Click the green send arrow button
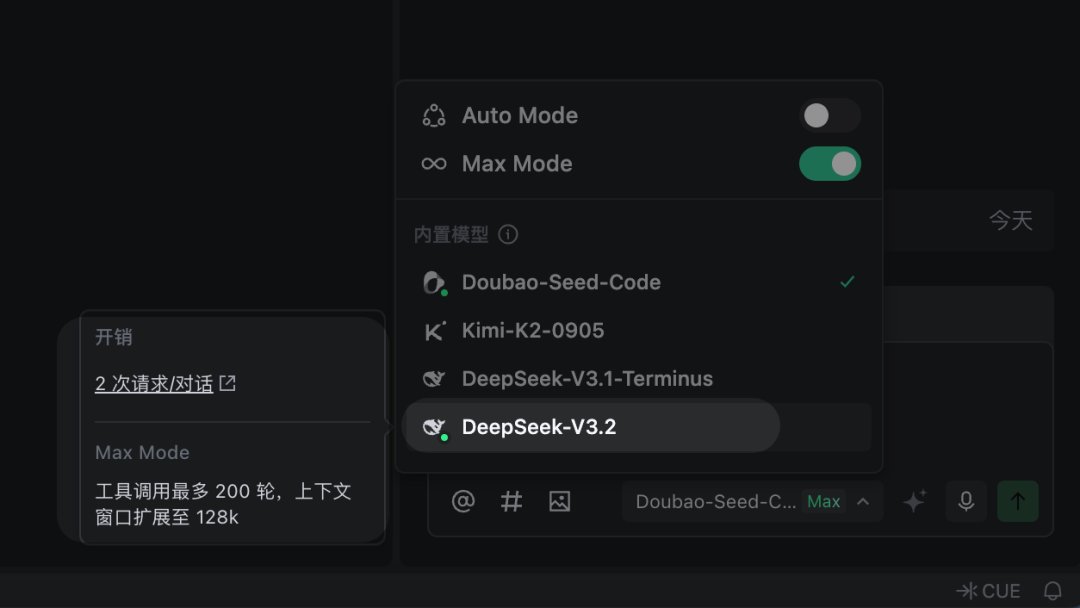Screen dimensions: 1080x608 tap(1018, 501)
